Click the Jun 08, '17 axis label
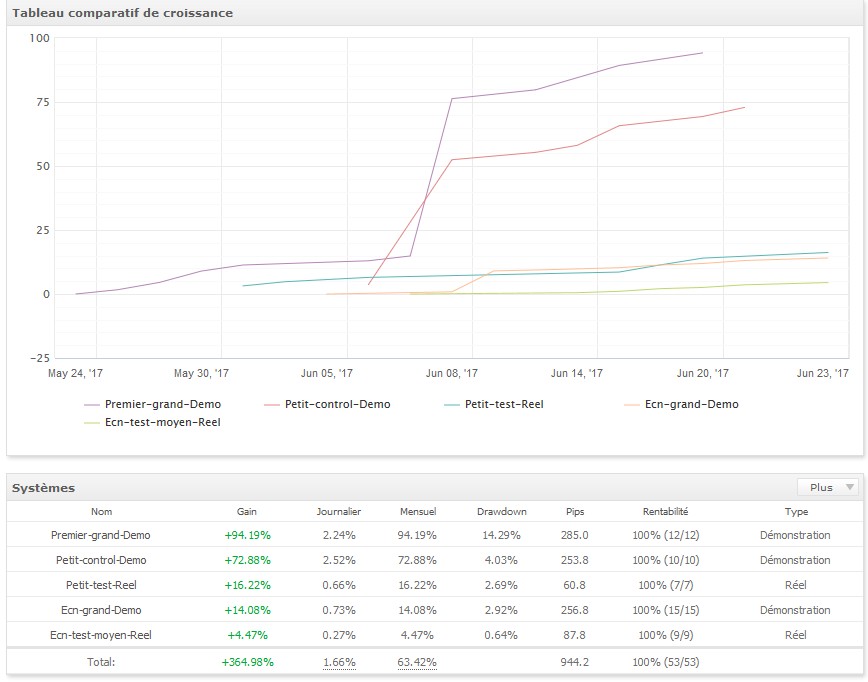Image resolution: width=868 pixels, height=682 pixels. click(452, 374)
